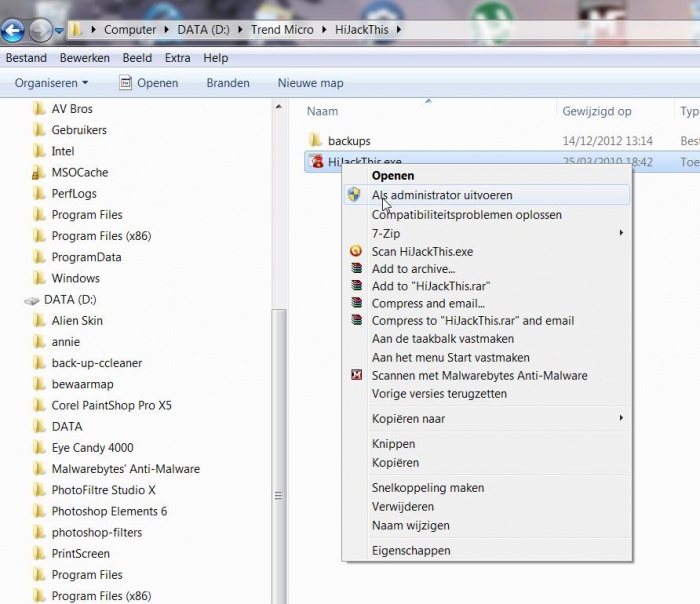The width and height of the screenshot is (700, 604).
Task: Click the locked MSOCache folder icon
Action: 39,172
